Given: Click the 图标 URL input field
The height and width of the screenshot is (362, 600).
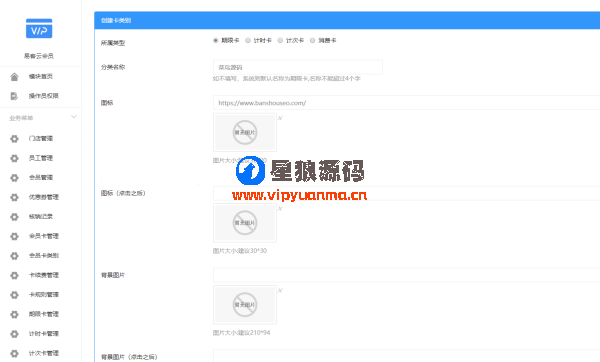Looking at the screenshot, I should point(406,103).
